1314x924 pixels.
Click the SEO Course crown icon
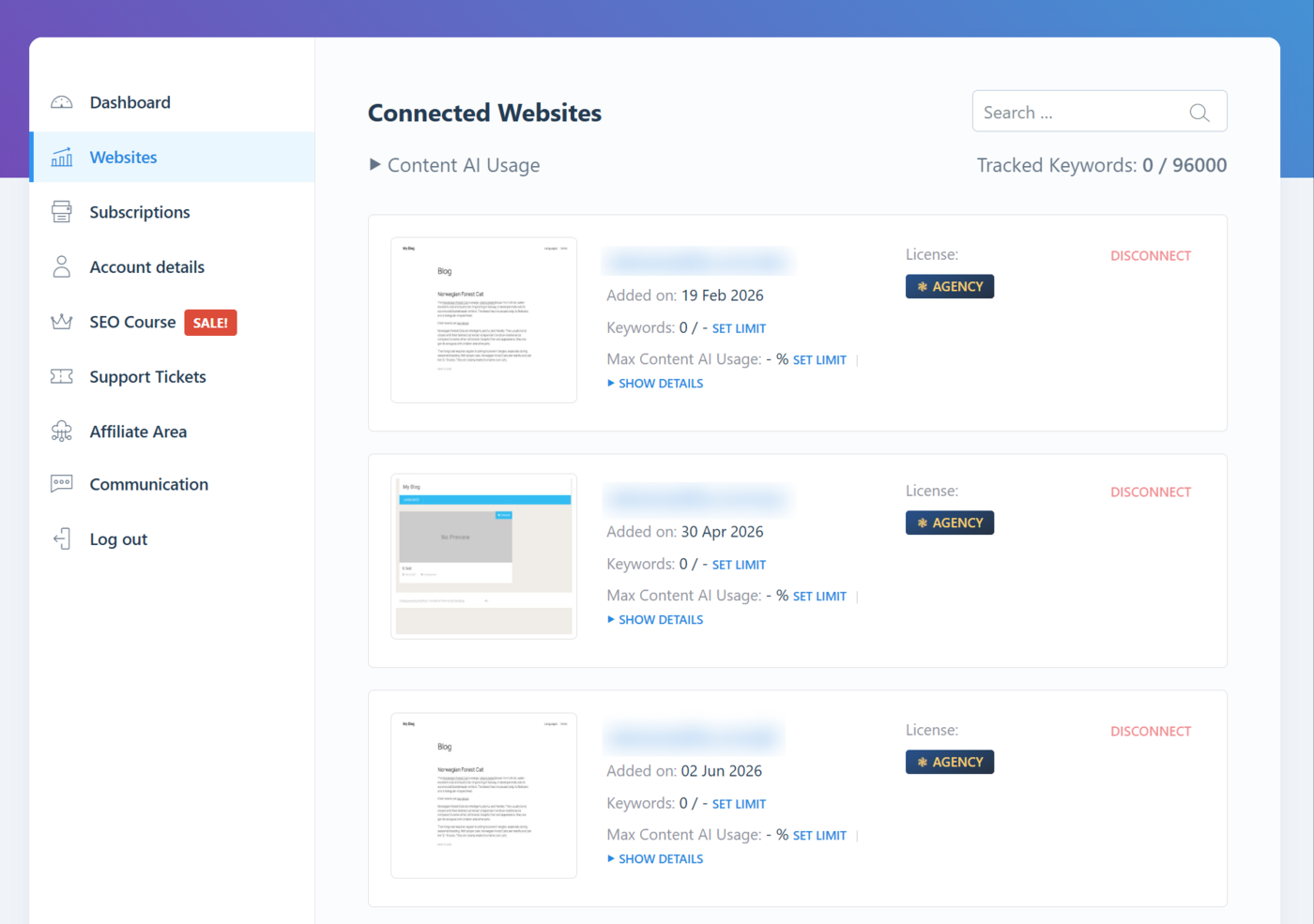pyautogui.click(x=62, y=322)
